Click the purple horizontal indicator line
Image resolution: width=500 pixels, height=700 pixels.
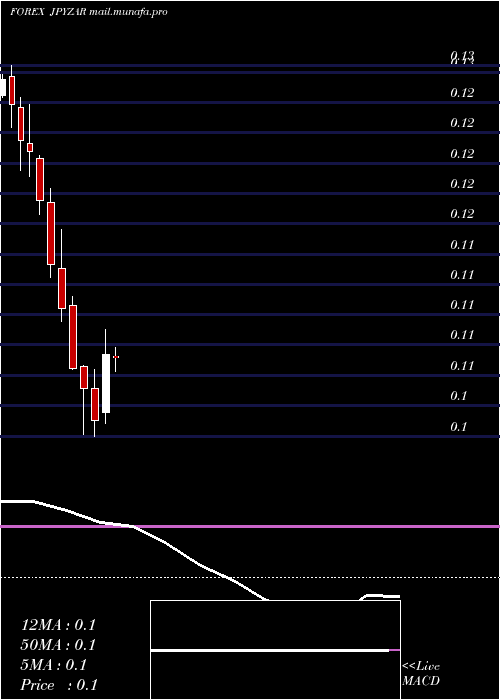tap(250, 527)
